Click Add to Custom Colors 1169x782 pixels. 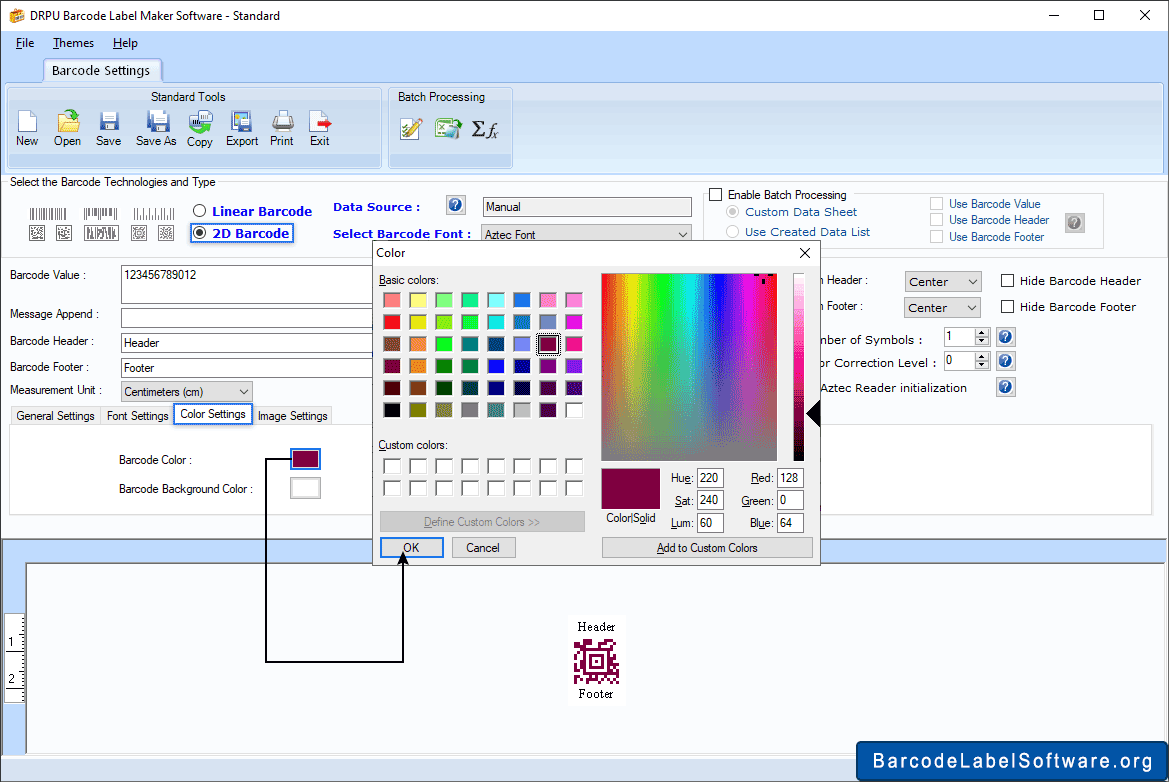[707, 548]
